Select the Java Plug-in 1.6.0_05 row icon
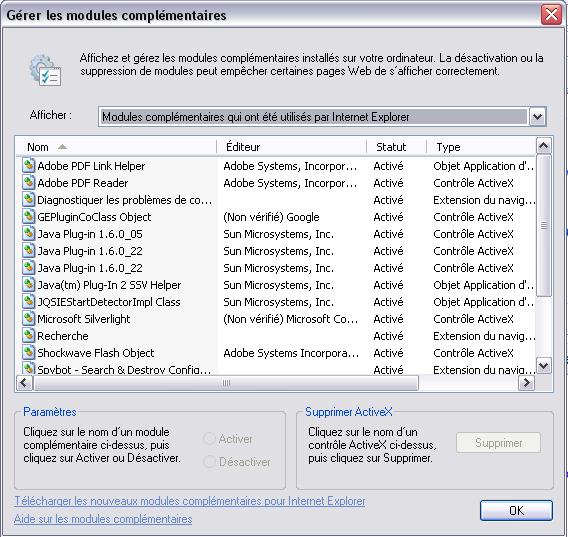568x537 pixels. point(28,234)
